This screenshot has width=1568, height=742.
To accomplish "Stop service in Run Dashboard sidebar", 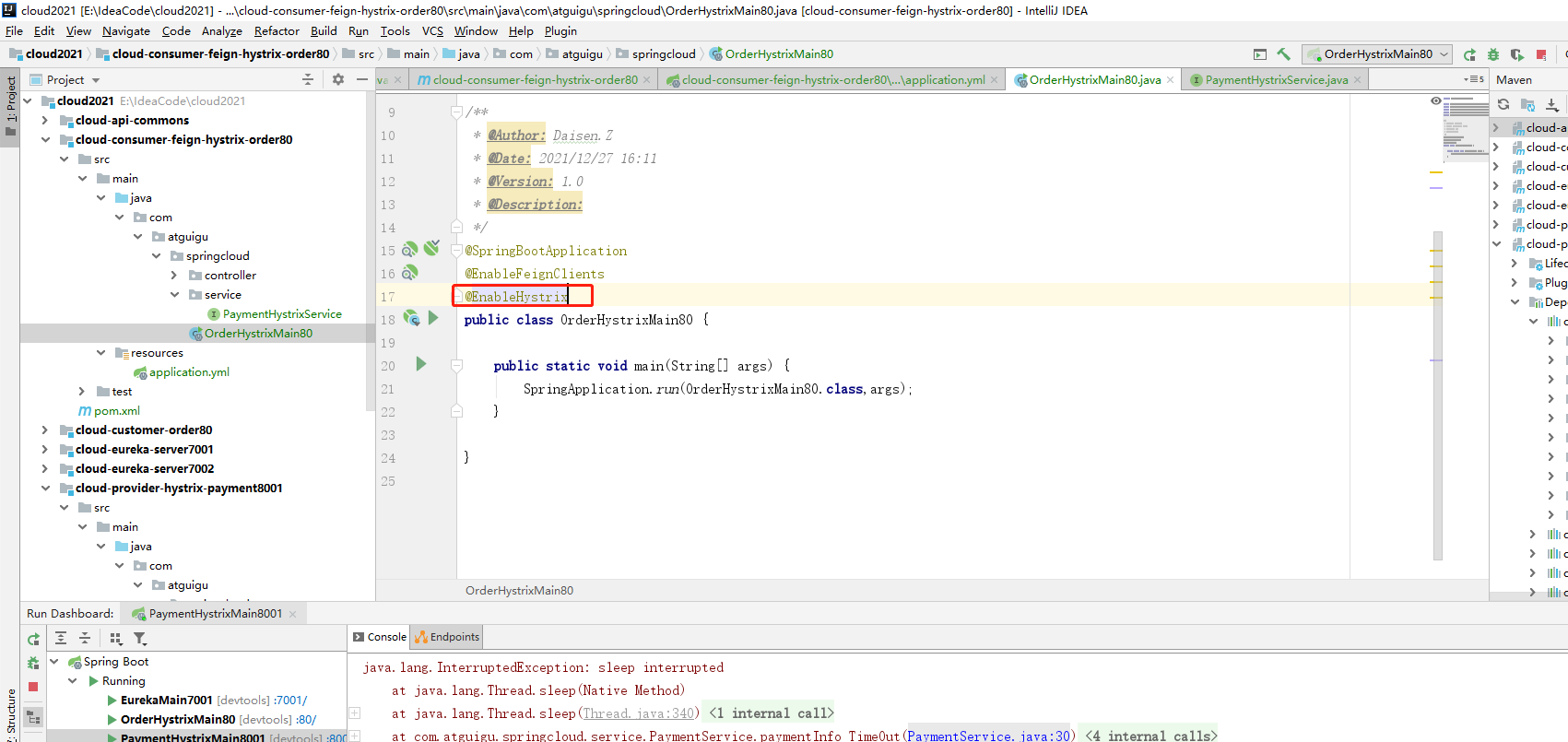I will 33,687.
